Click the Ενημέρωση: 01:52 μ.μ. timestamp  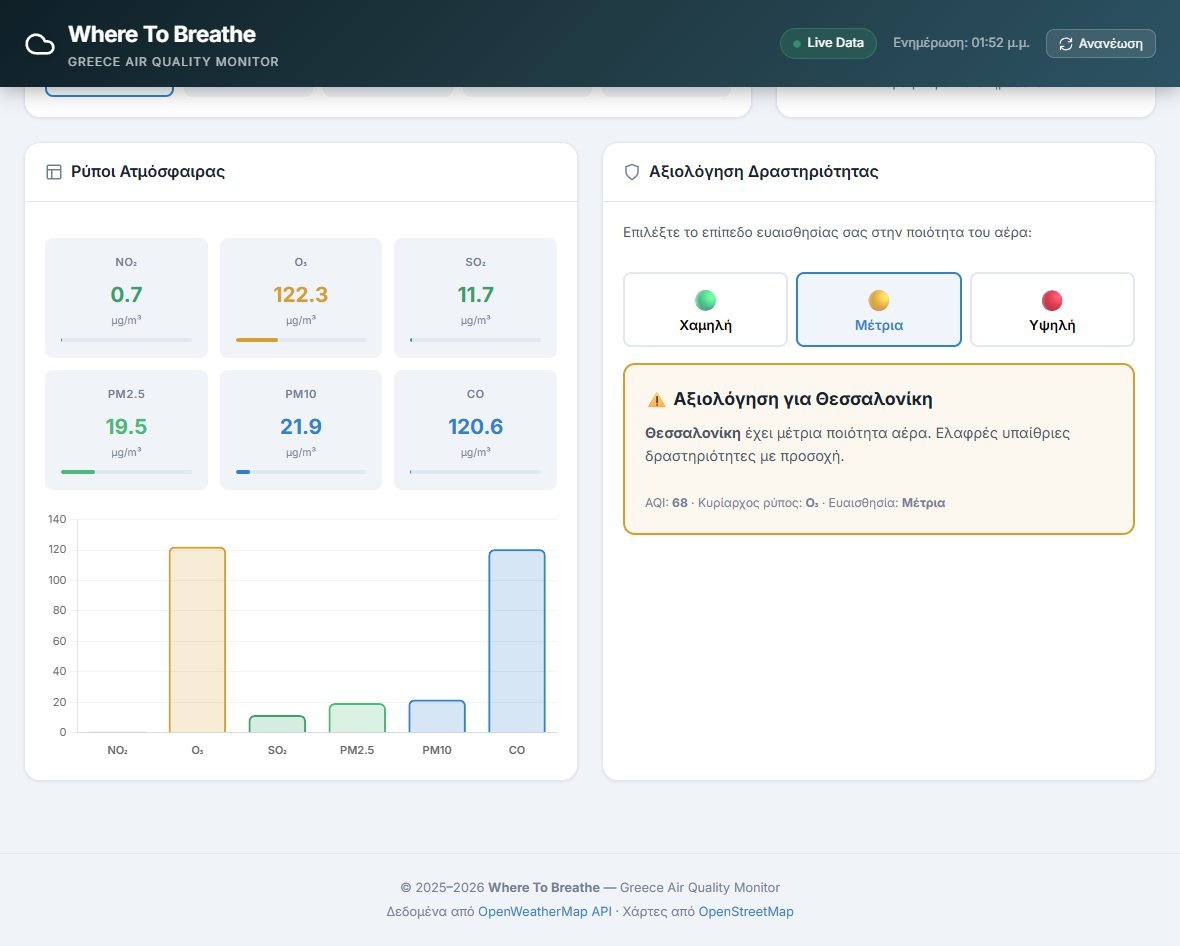961,43
